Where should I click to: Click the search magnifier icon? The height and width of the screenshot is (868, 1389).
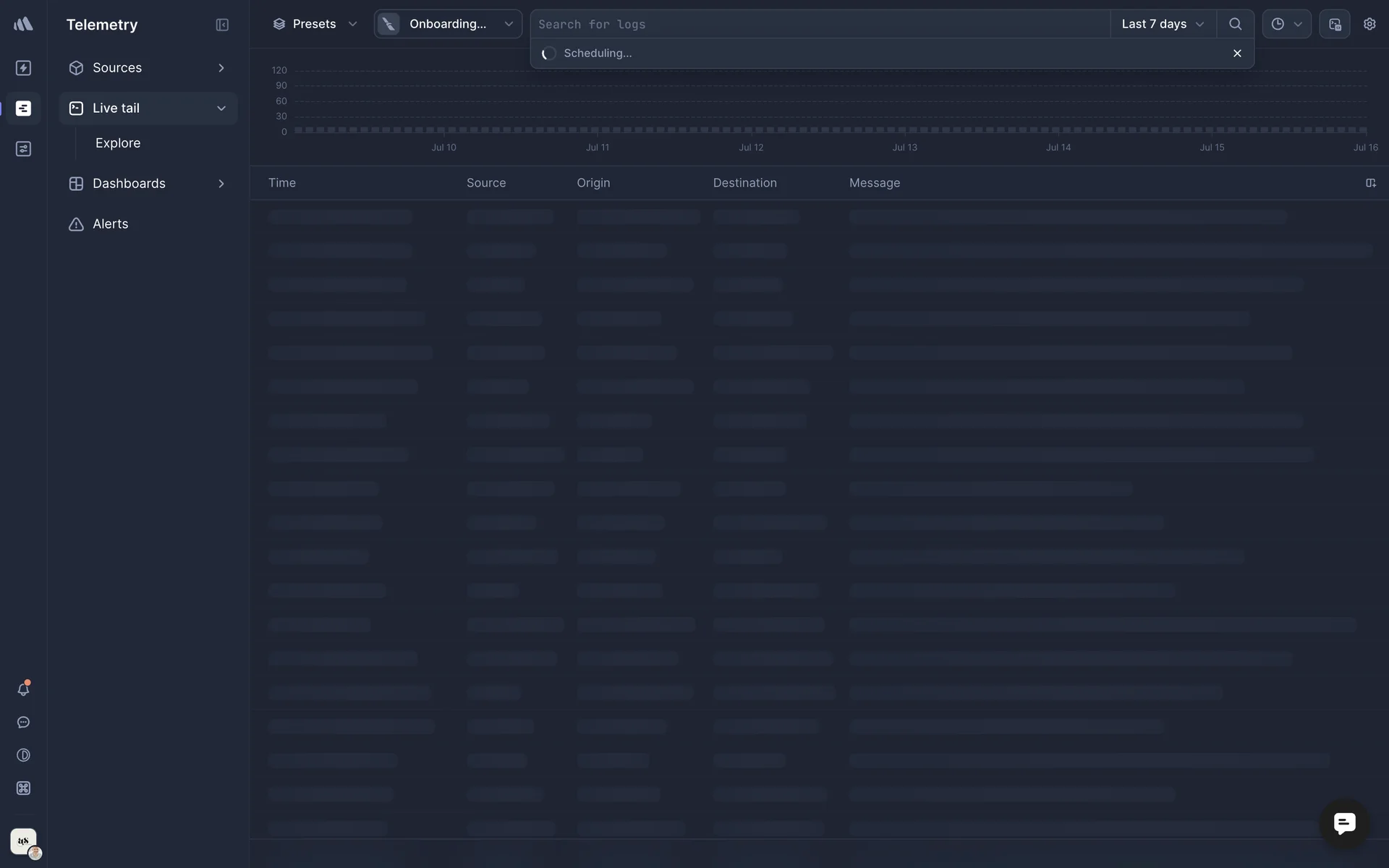(x=1235, y=24)
